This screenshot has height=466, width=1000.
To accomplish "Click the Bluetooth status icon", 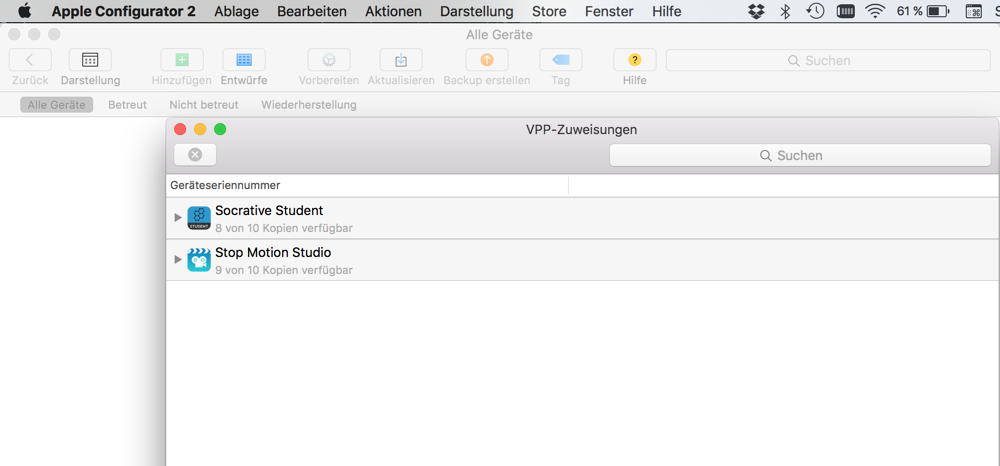I will tap(786, 11).
